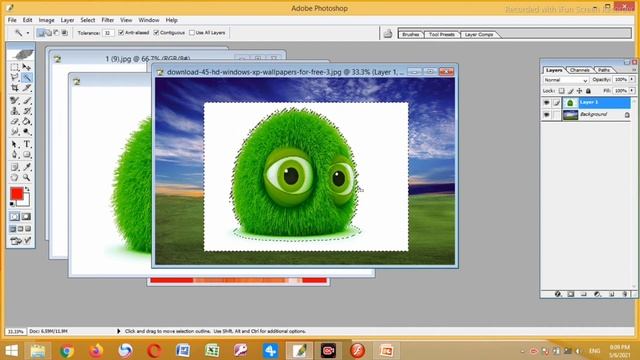
Task: Choose Add to selection mode
Action: pyautogui.click(x=48, y=33)
